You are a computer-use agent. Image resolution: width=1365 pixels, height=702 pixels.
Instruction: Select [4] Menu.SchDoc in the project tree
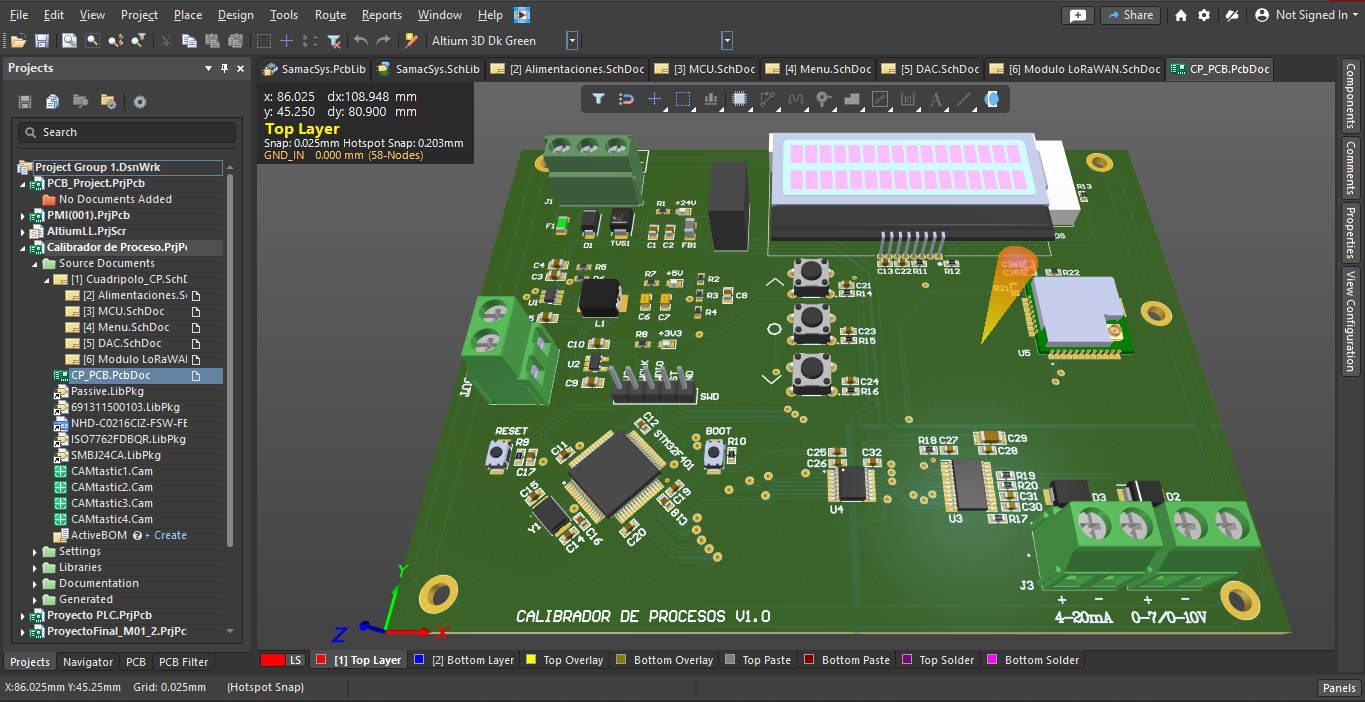click(126, 327)
